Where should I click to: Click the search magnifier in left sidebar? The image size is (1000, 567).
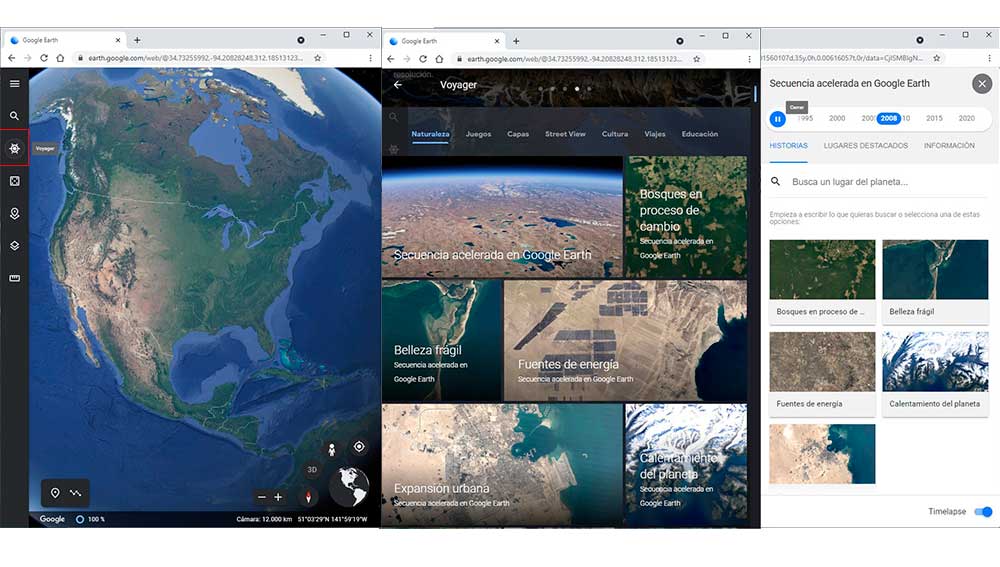pos(14,116)
